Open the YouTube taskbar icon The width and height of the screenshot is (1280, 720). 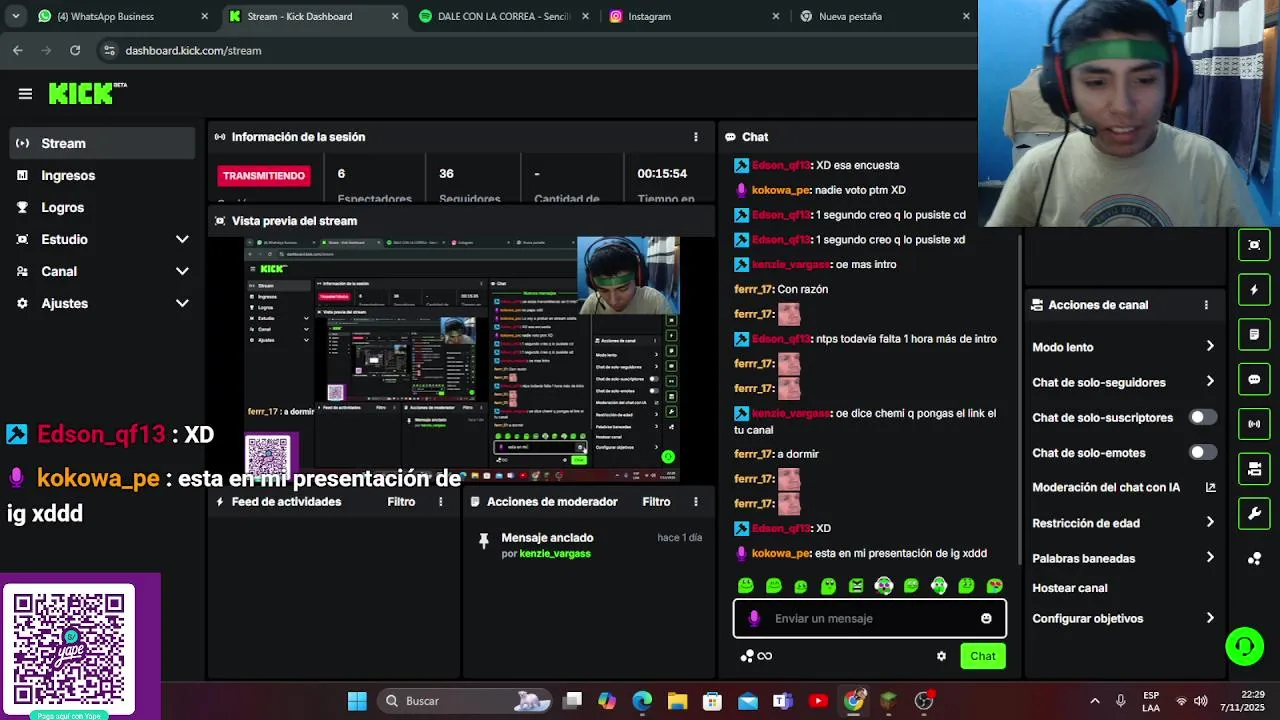[x=818, y=701]
